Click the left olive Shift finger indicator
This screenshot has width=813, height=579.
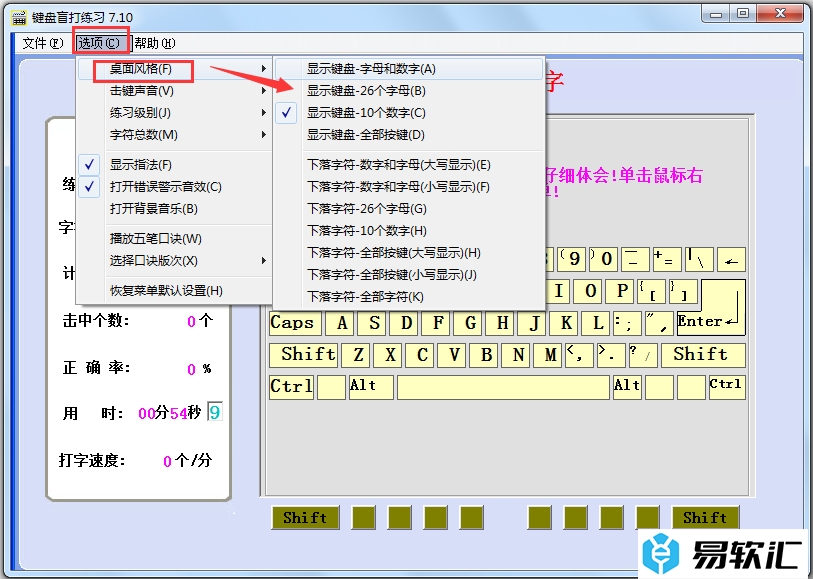pyautogui.click(x=305, y=517)
